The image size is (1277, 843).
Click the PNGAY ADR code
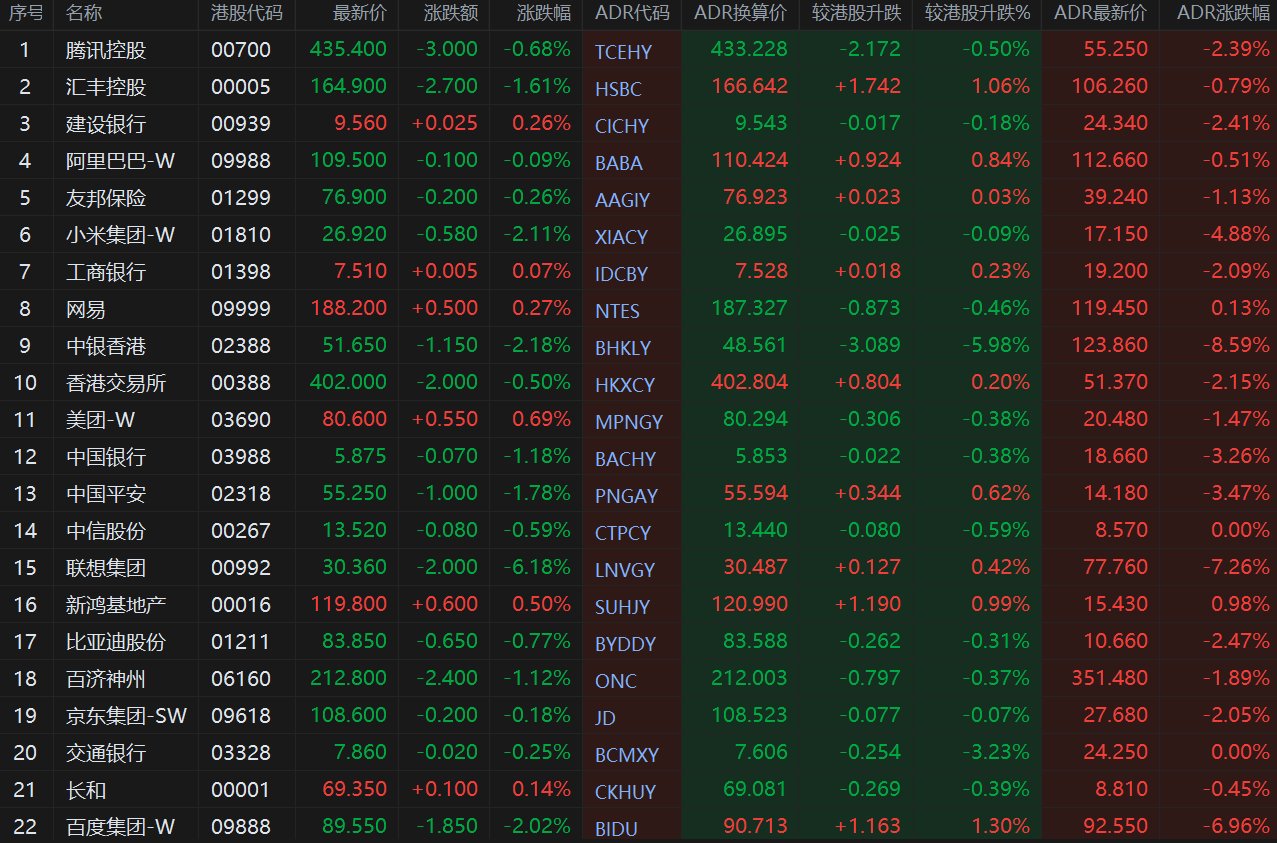626,496
